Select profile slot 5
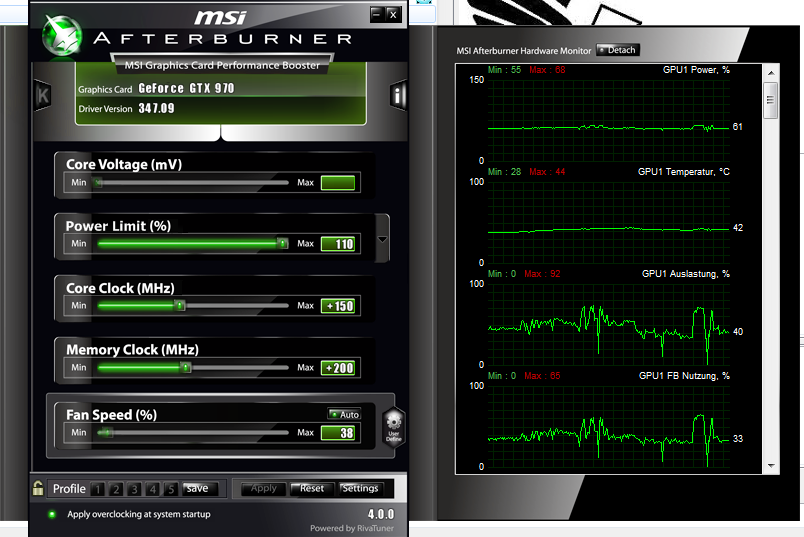Image resolution: width=804 pixels, height=537 pixels. pyautogui.click(x=171, y=489)
